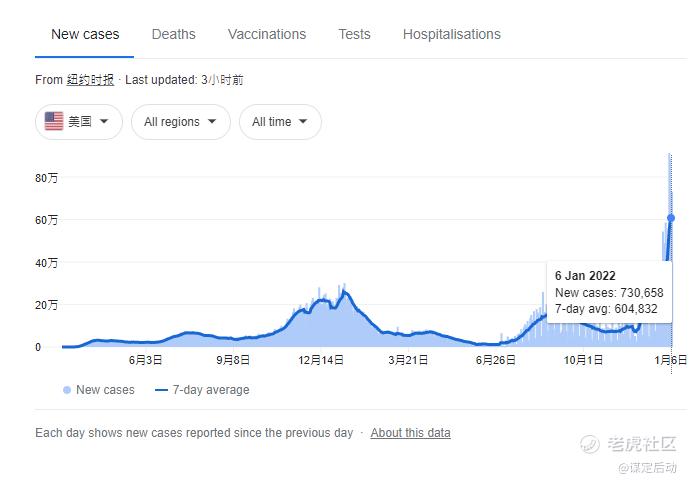The height and width of the screenshot is (483, 689).
Task: Click the US flag icon
Action: tap(54, 121)
